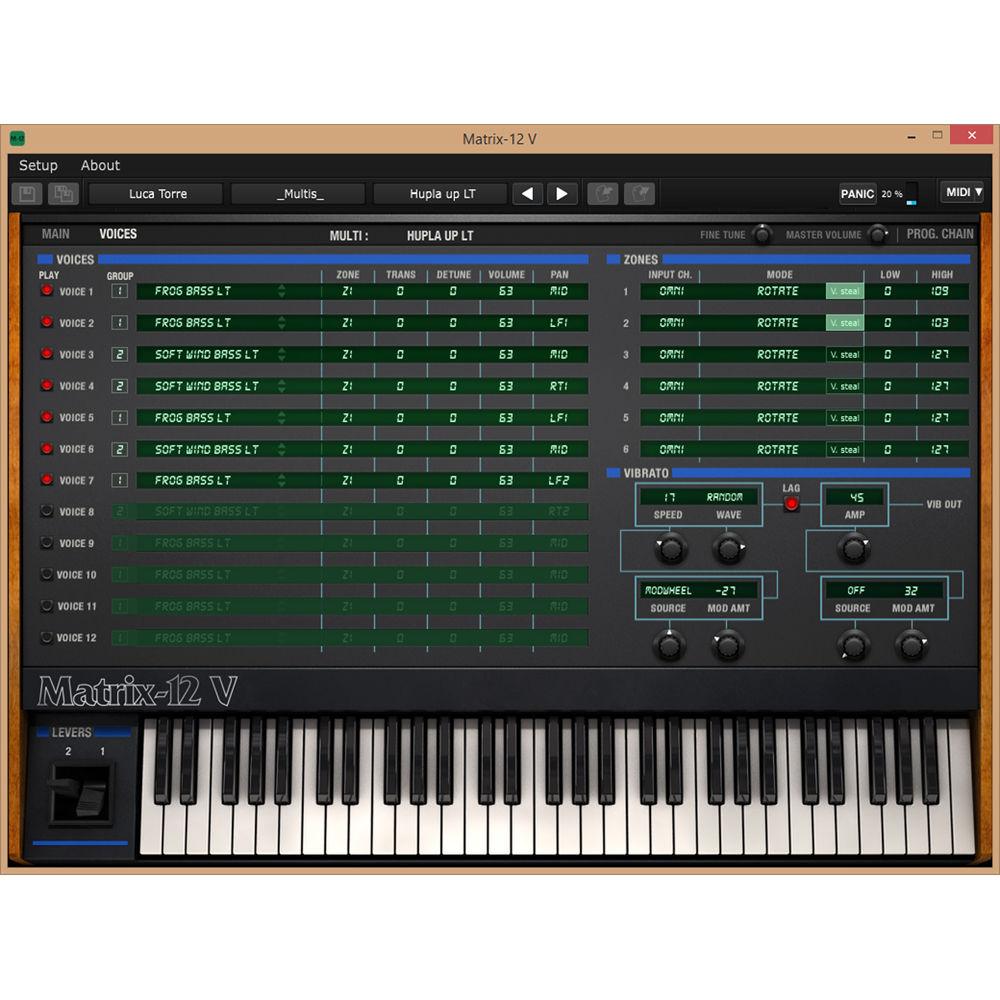Click the PANIC button
1000x1000 pixels.
[857, 196]
